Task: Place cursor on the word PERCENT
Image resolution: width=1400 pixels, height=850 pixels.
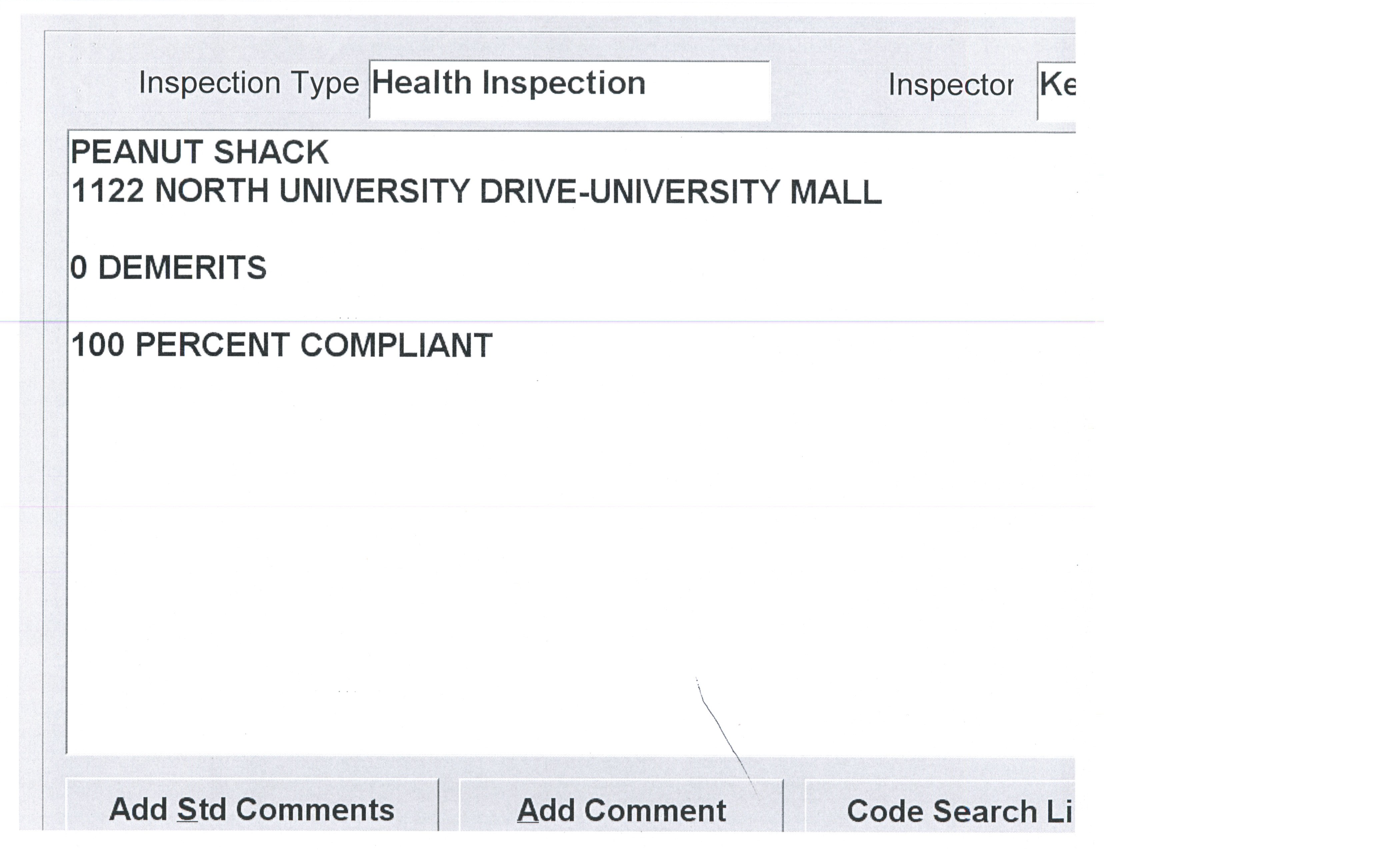Action: tap(213, 345)
